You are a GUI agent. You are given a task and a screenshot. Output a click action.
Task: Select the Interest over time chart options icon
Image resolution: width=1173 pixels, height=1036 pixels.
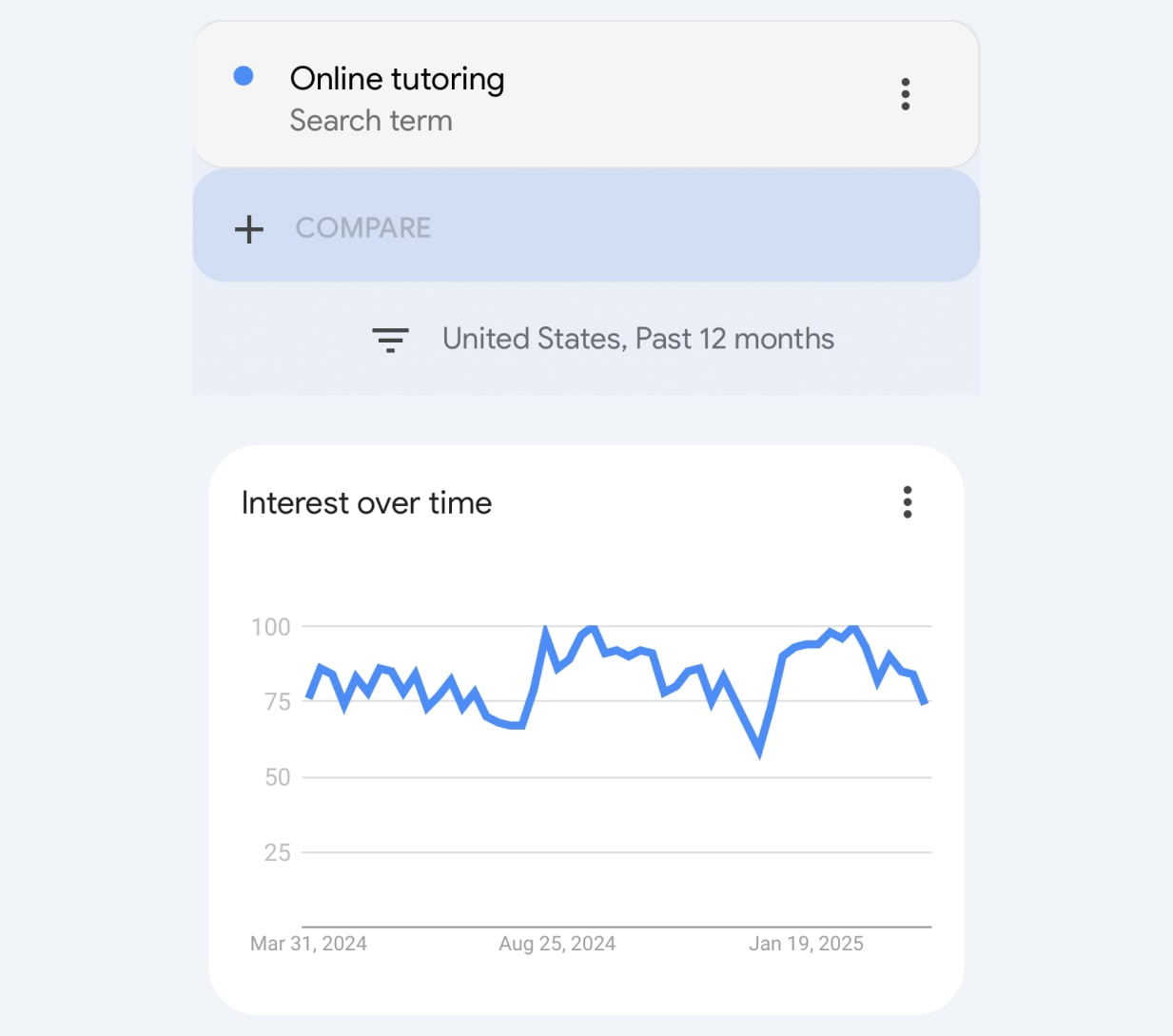[x=907, y=502]
